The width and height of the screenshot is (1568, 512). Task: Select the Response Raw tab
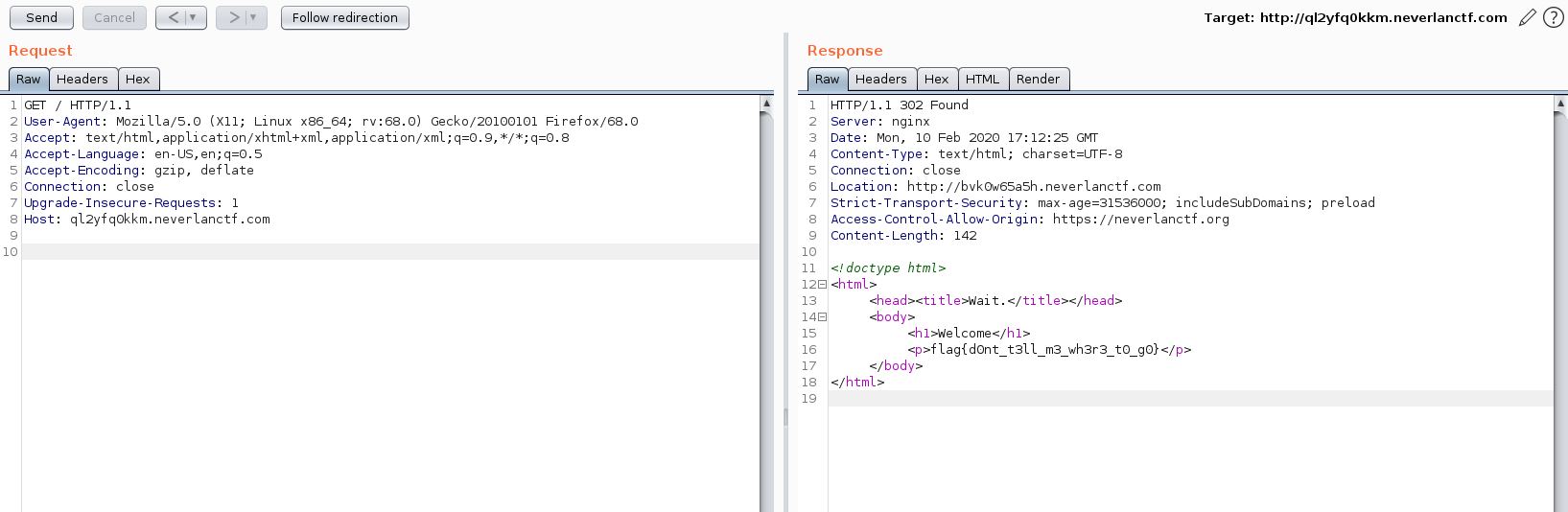(x=828, y=80)
